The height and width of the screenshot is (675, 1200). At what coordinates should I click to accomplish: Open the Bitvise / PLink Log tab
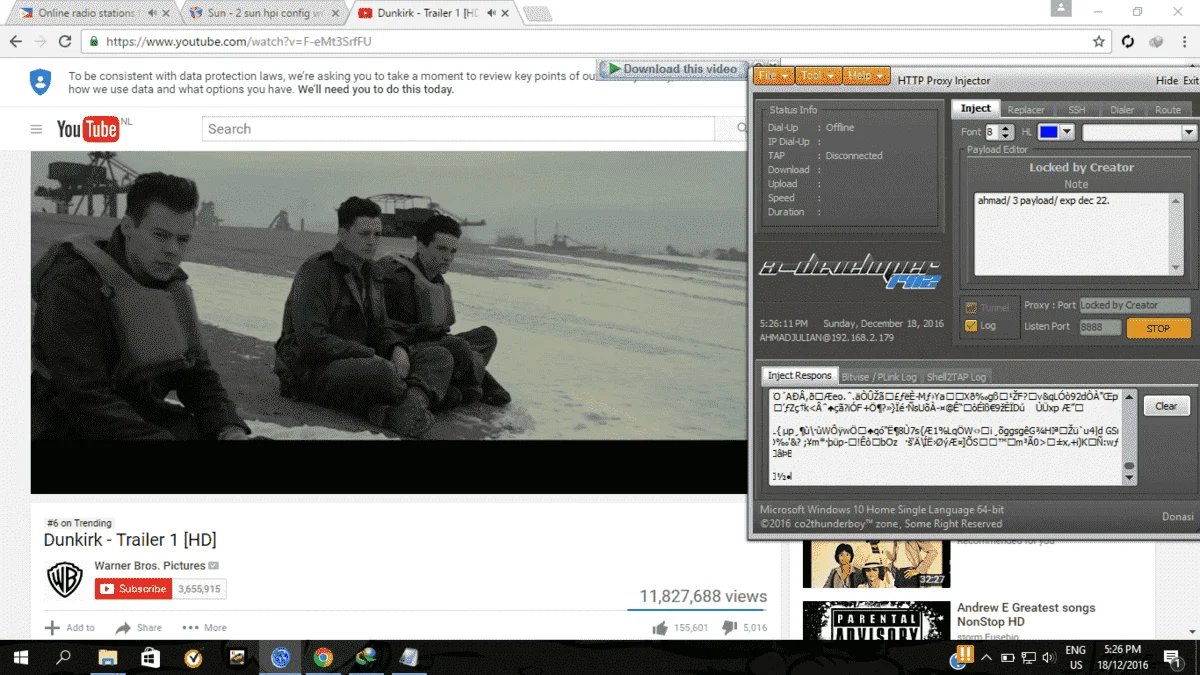pyautogui.click(x=879, y=377)
